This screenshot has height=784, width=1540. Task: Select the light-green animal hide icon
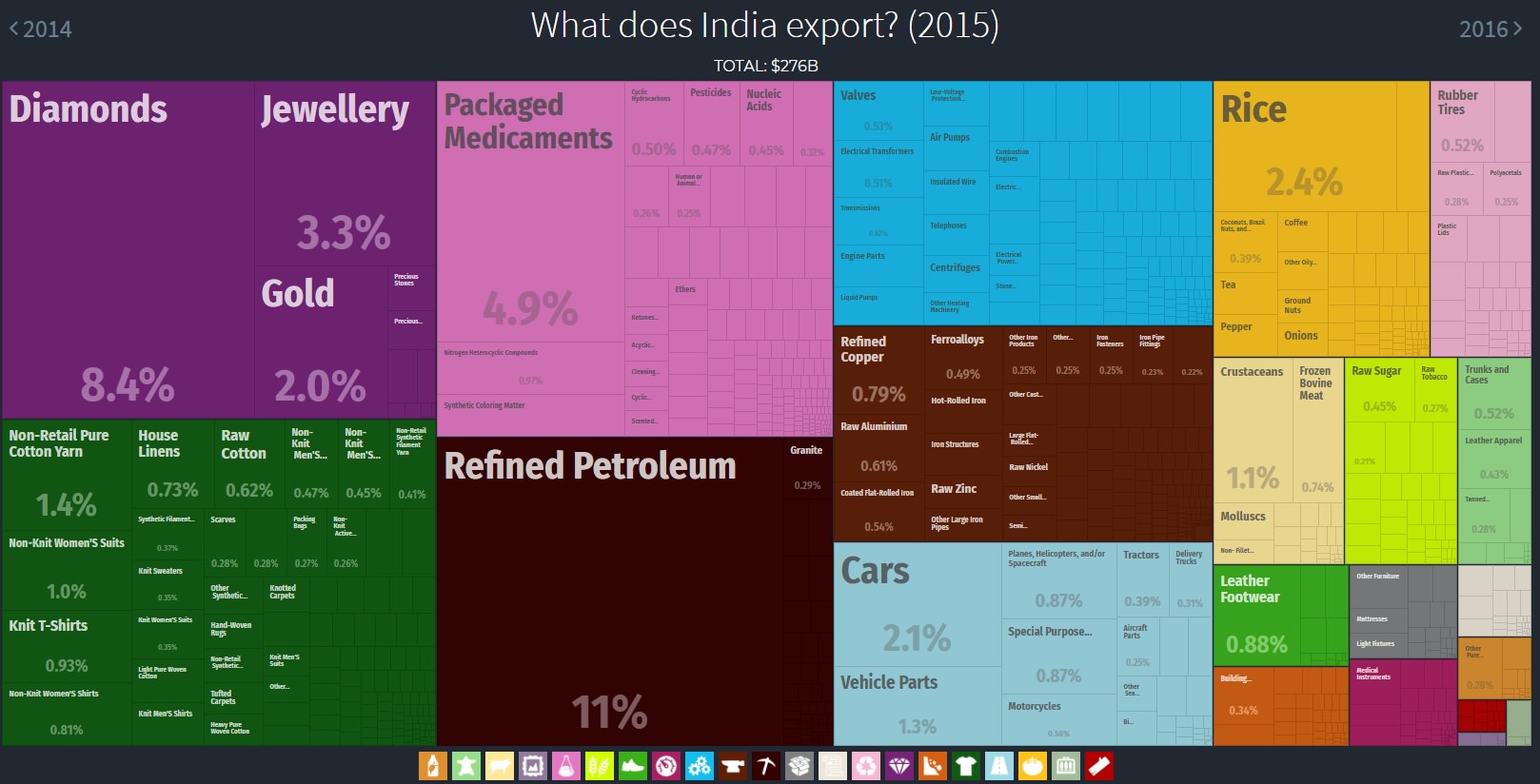pyautogui.click(x=466, y=766)
